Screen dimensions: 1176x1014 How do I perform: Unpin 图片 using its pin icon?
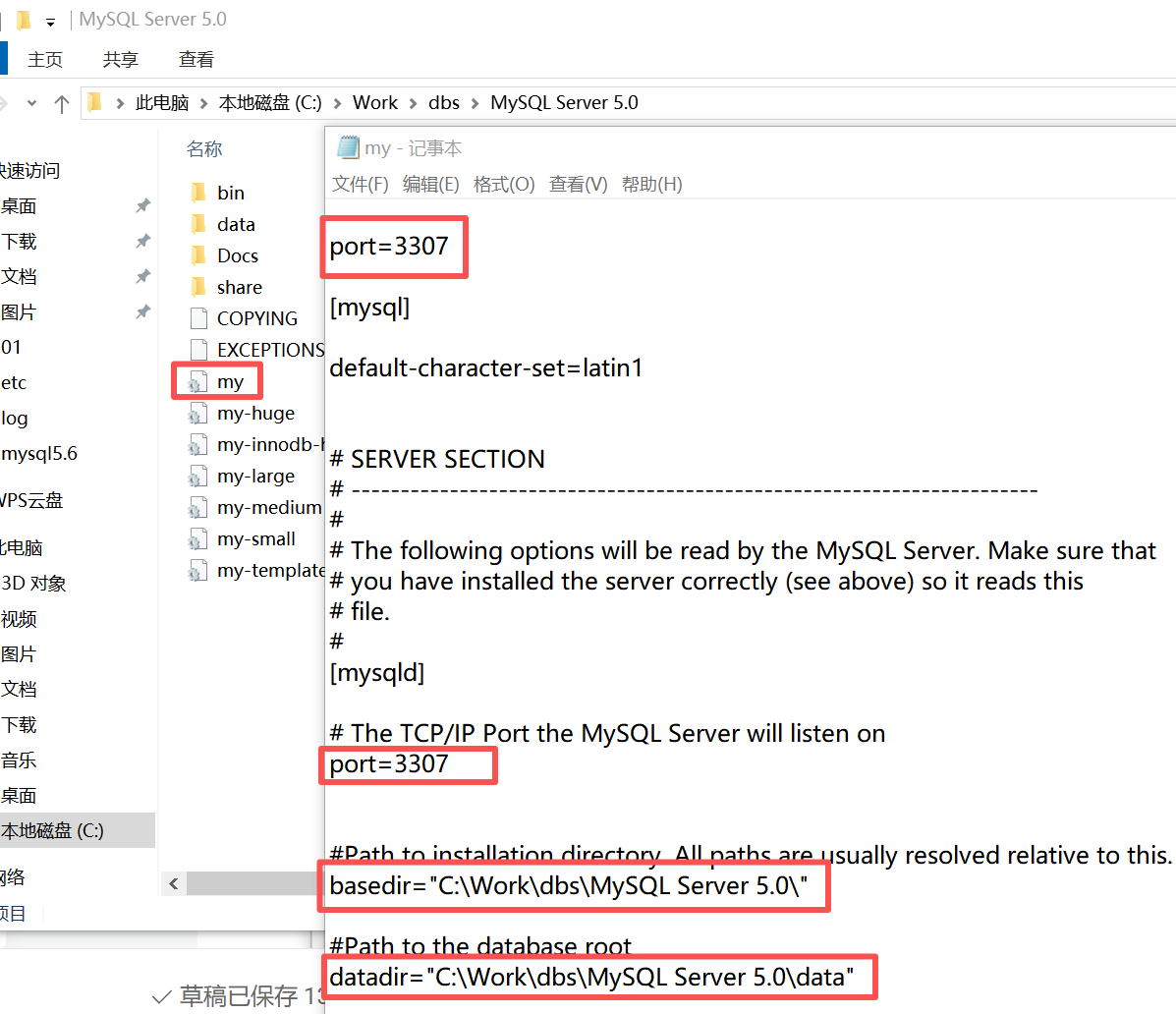tap(142, 311)
